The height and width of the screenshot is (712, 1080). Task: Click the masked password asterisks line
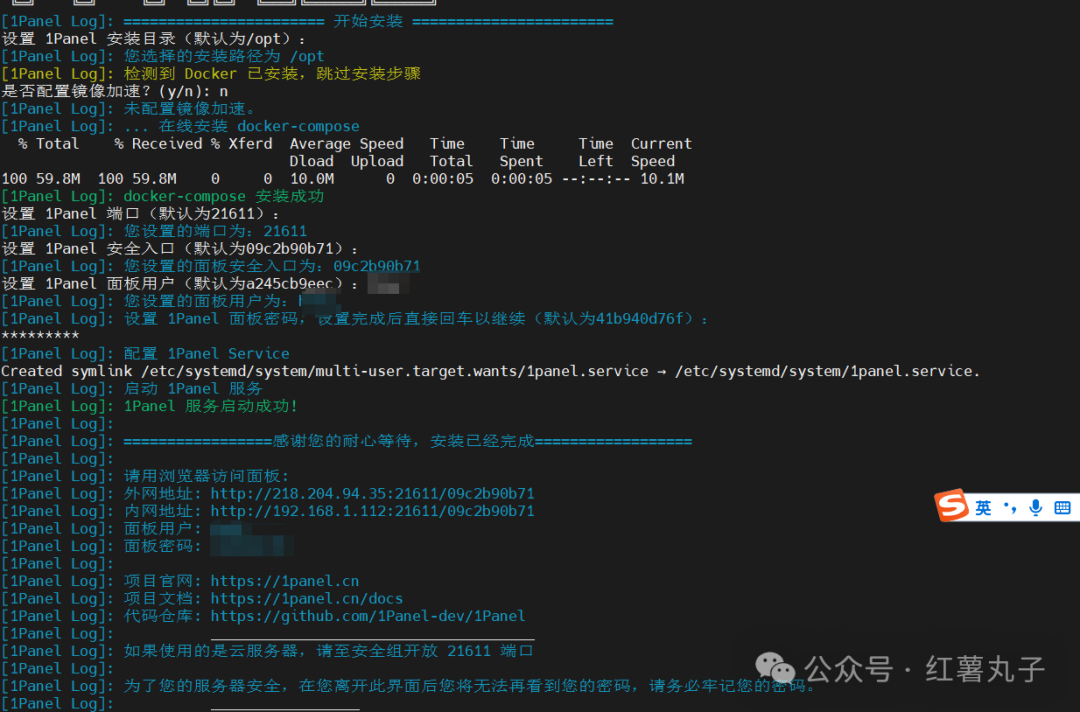(40, 336)
